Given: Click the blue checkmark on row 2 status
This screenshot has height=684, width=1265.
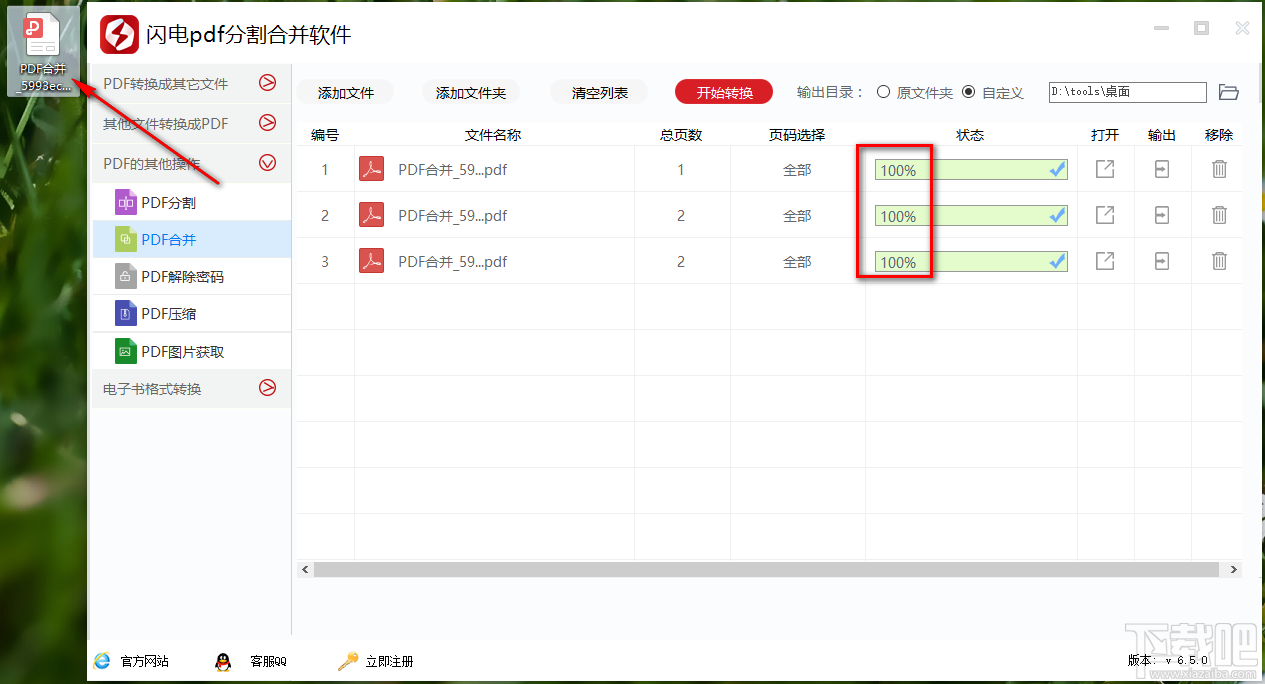Looking at the screenshot, I should 1056,215.
